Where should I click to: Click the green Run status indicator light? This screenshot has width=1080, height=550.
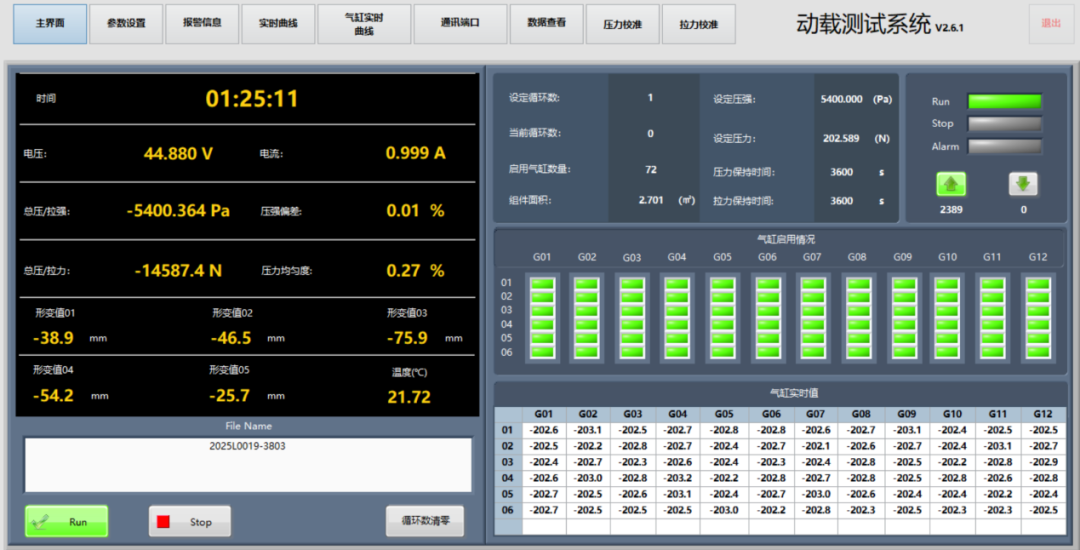tap(1005, 101)
